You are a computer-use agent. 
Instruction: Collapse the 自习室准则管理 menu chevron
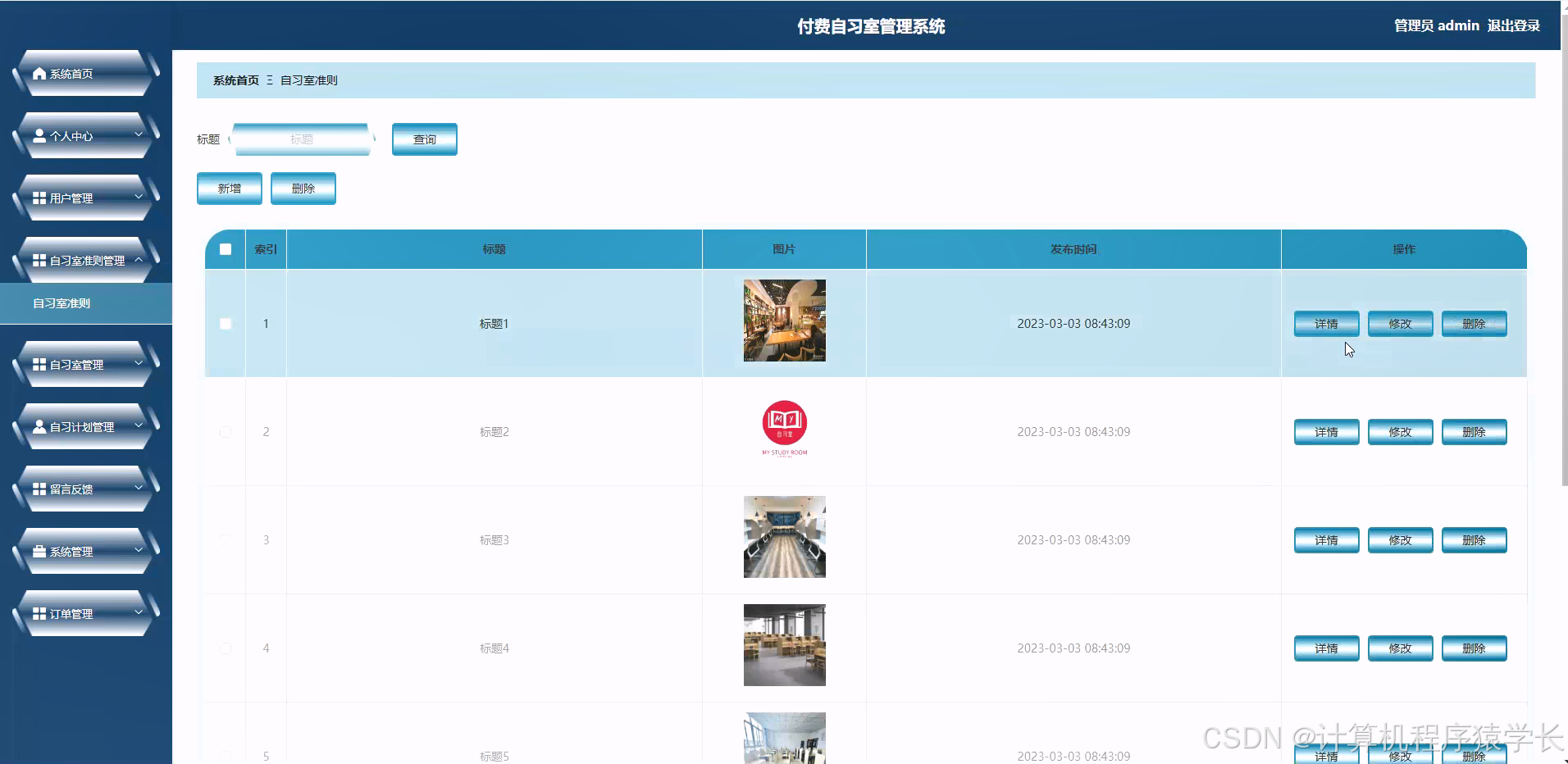[x=139, y=259]
